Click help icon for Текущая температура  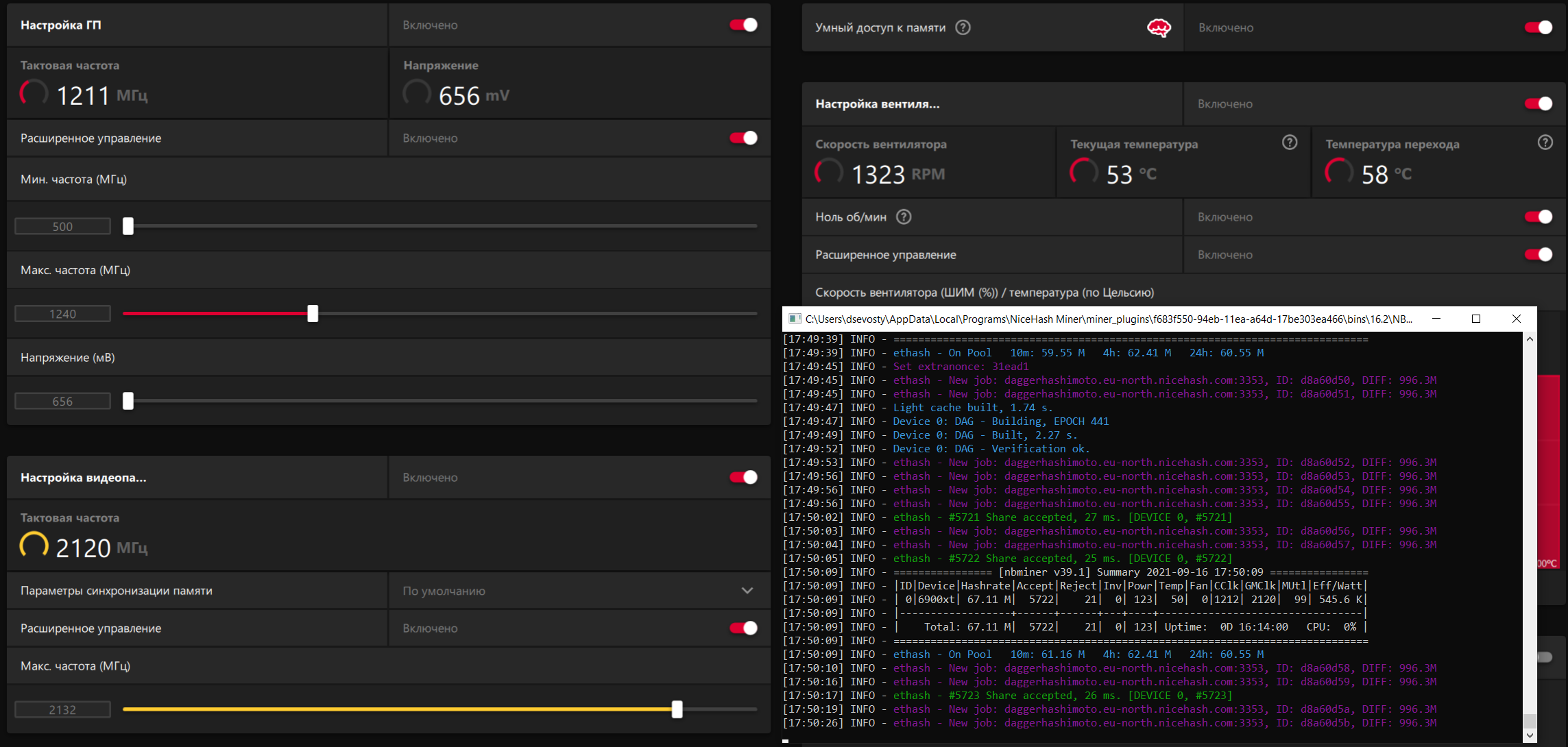coord(1290,143)
